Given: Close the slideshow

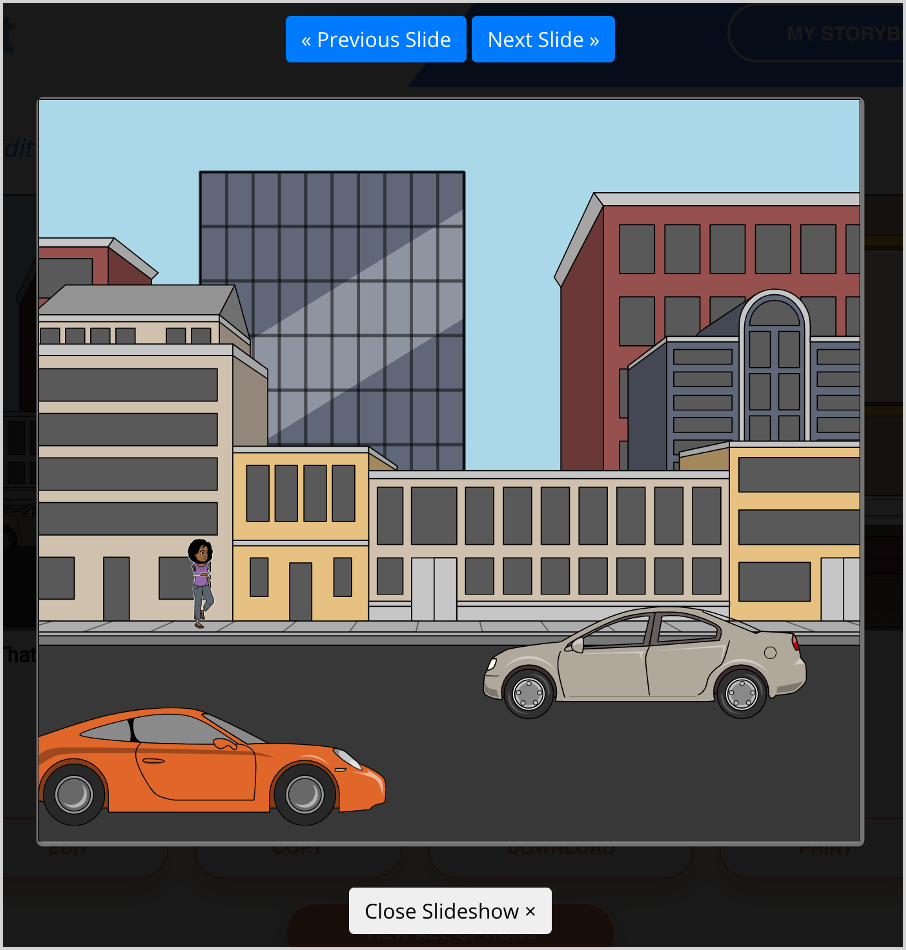Looking at the screenshot, I should [x=450, y=911].
